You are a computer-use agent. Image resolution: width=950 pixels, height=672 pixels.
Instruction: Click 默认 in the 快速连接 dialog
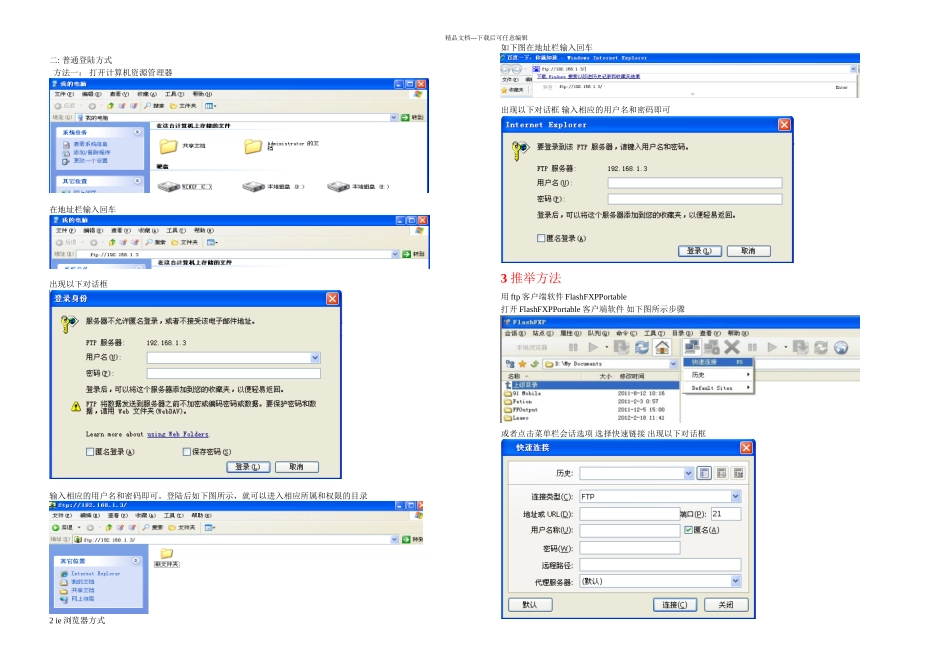click(x=530, y=605)
